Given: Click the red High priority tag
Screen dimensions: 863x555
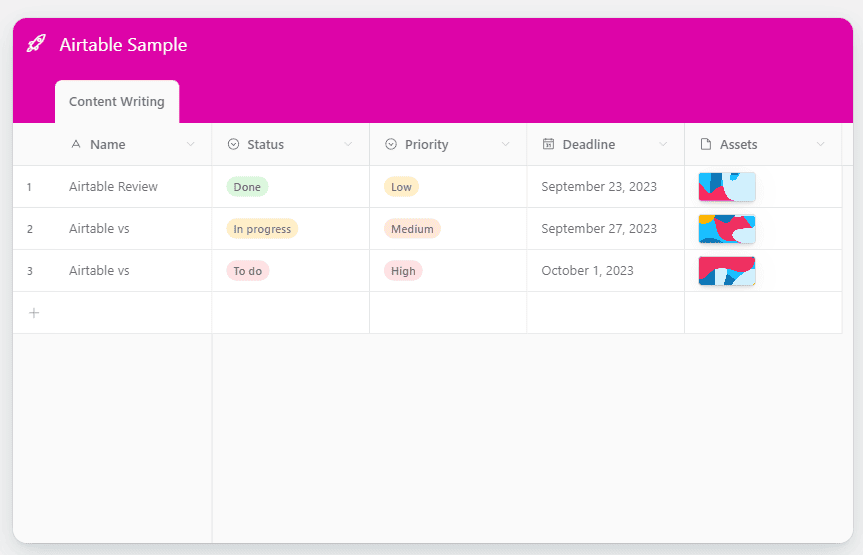Looking at the screenshot, I should [403, 271].
